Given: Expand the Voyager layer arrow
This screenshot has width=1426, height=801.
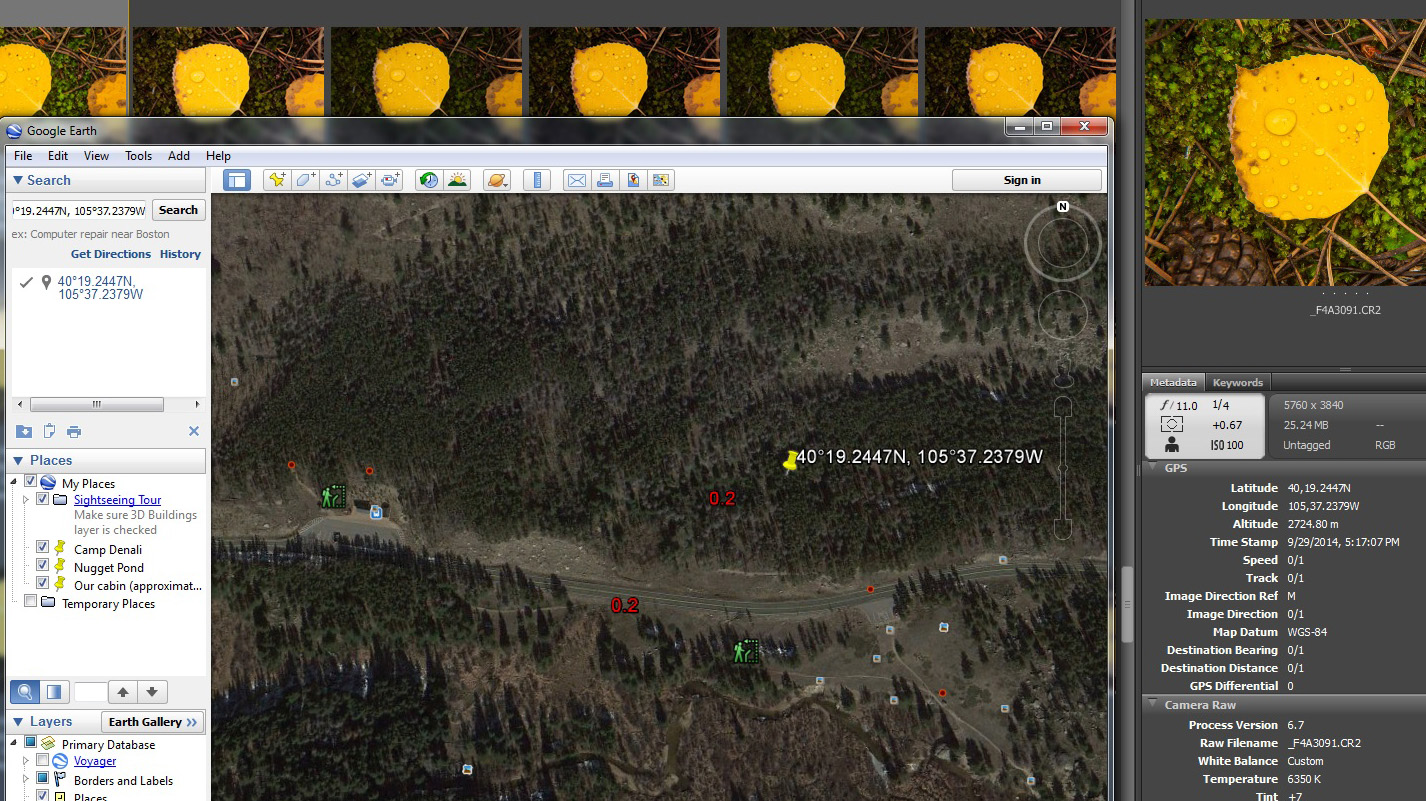Looking at the screenshot, I should coord(26,761).
